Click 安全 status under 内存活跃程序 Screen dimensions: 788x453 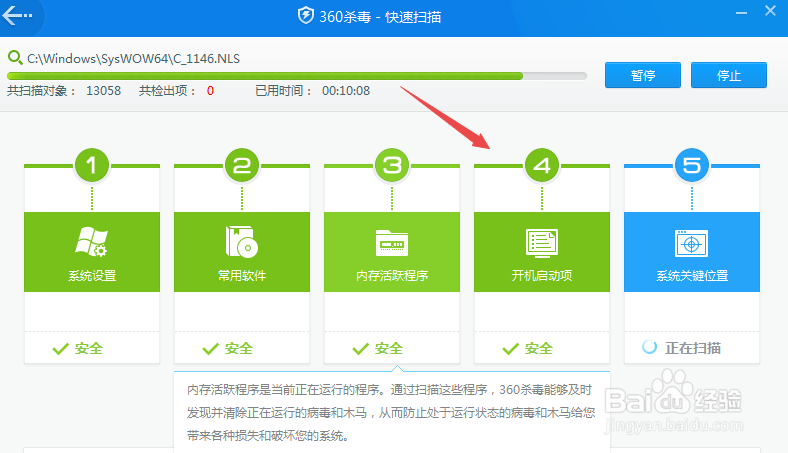pos(389,348)
